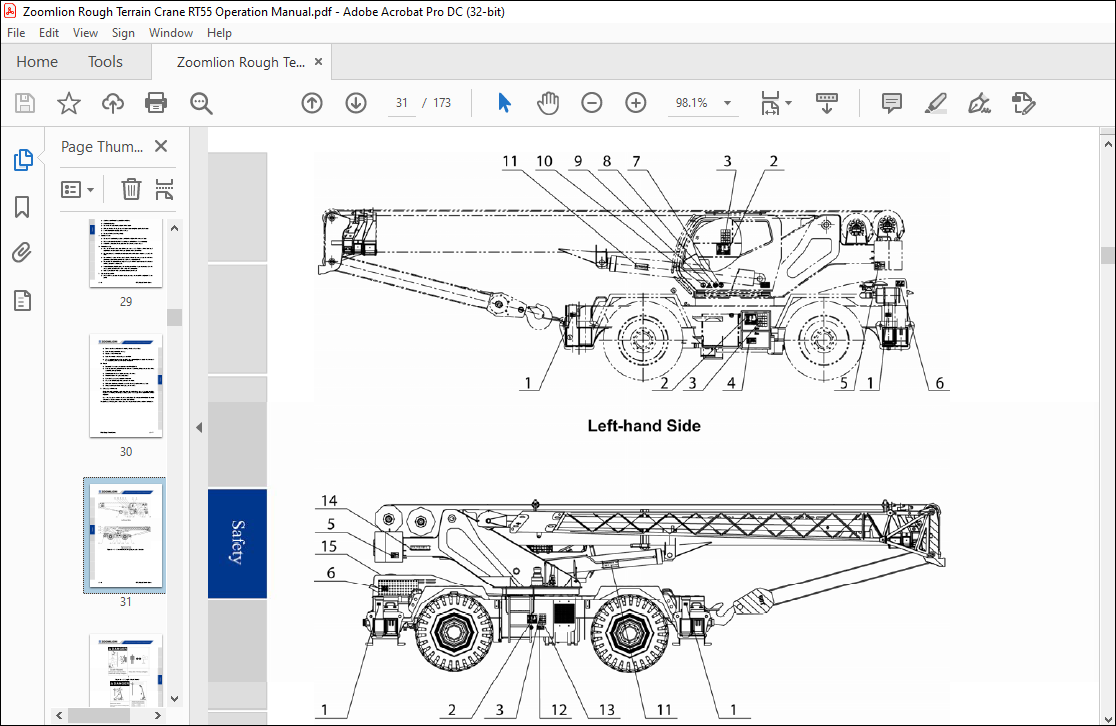Open the Window menu
Screen dimensions: 1116x726
pos(171,33)
